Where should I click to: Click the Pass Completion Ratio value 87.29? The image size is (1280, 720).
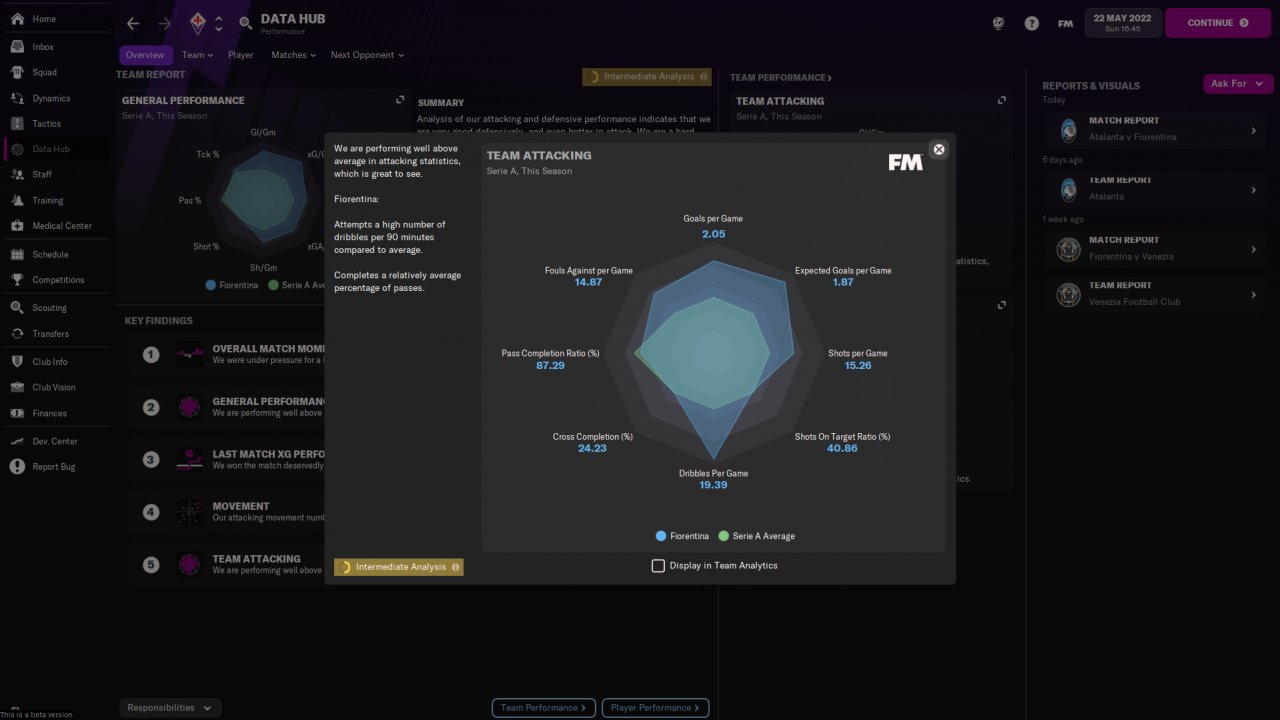[550, 365]
